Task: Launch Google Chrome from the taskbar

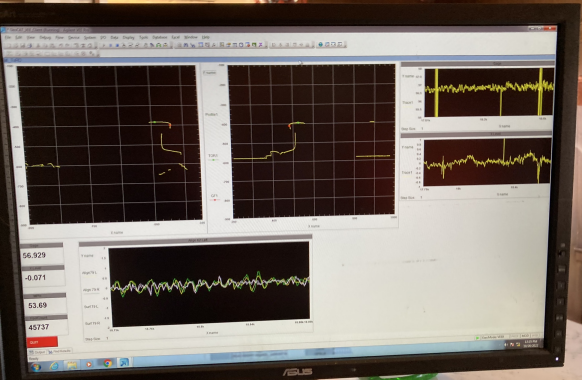Action: click(x=108, y=363)
